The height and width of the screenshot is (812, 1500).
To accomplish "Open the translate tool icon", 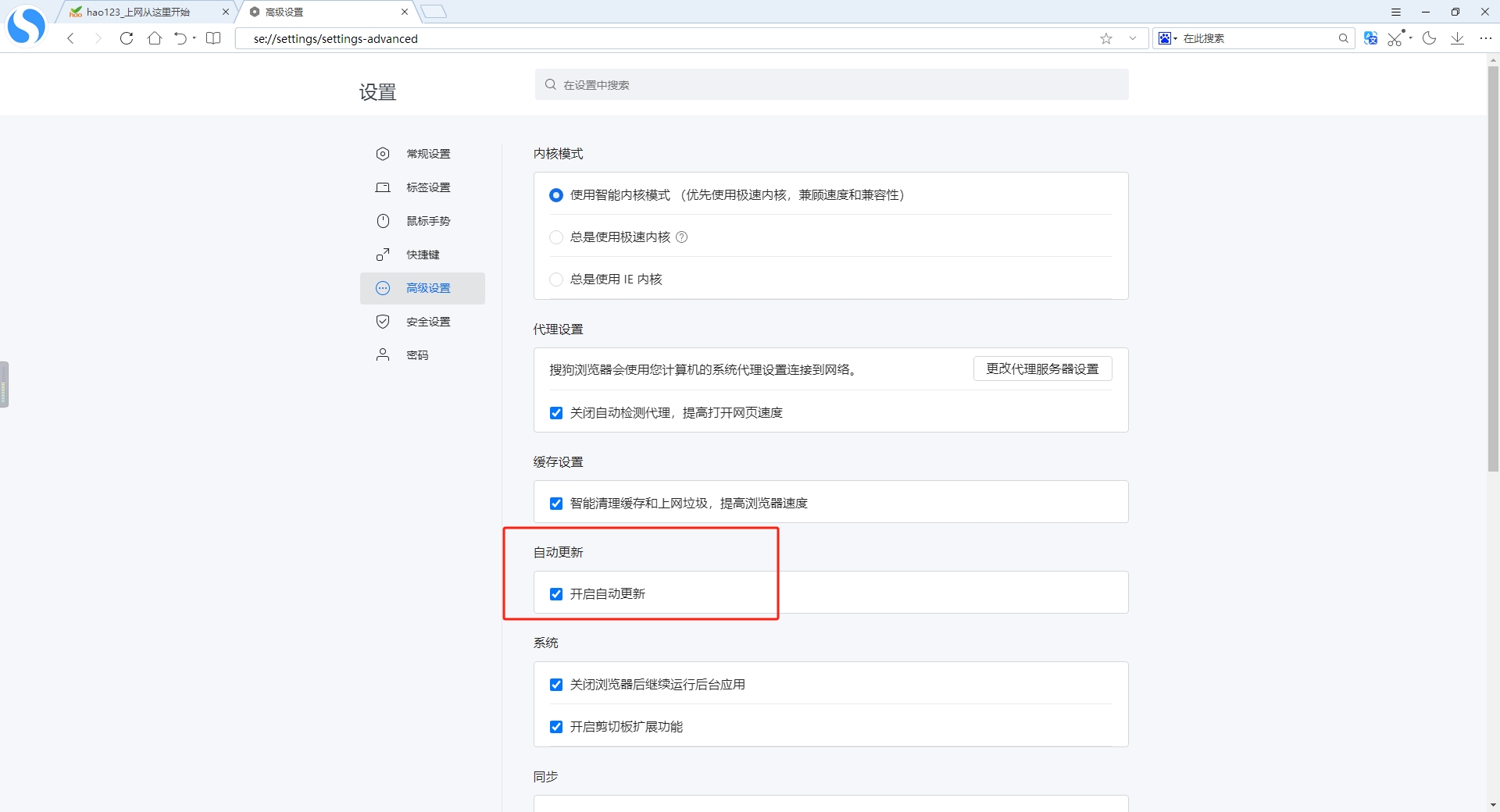I will (1370, 38).
